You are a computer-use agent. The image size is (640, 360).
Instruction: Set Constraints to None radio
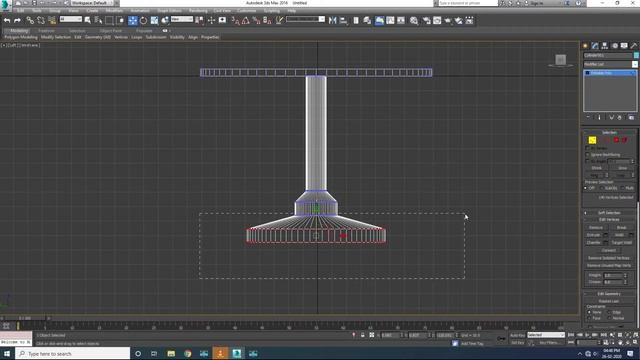click(x=589, y=312)
